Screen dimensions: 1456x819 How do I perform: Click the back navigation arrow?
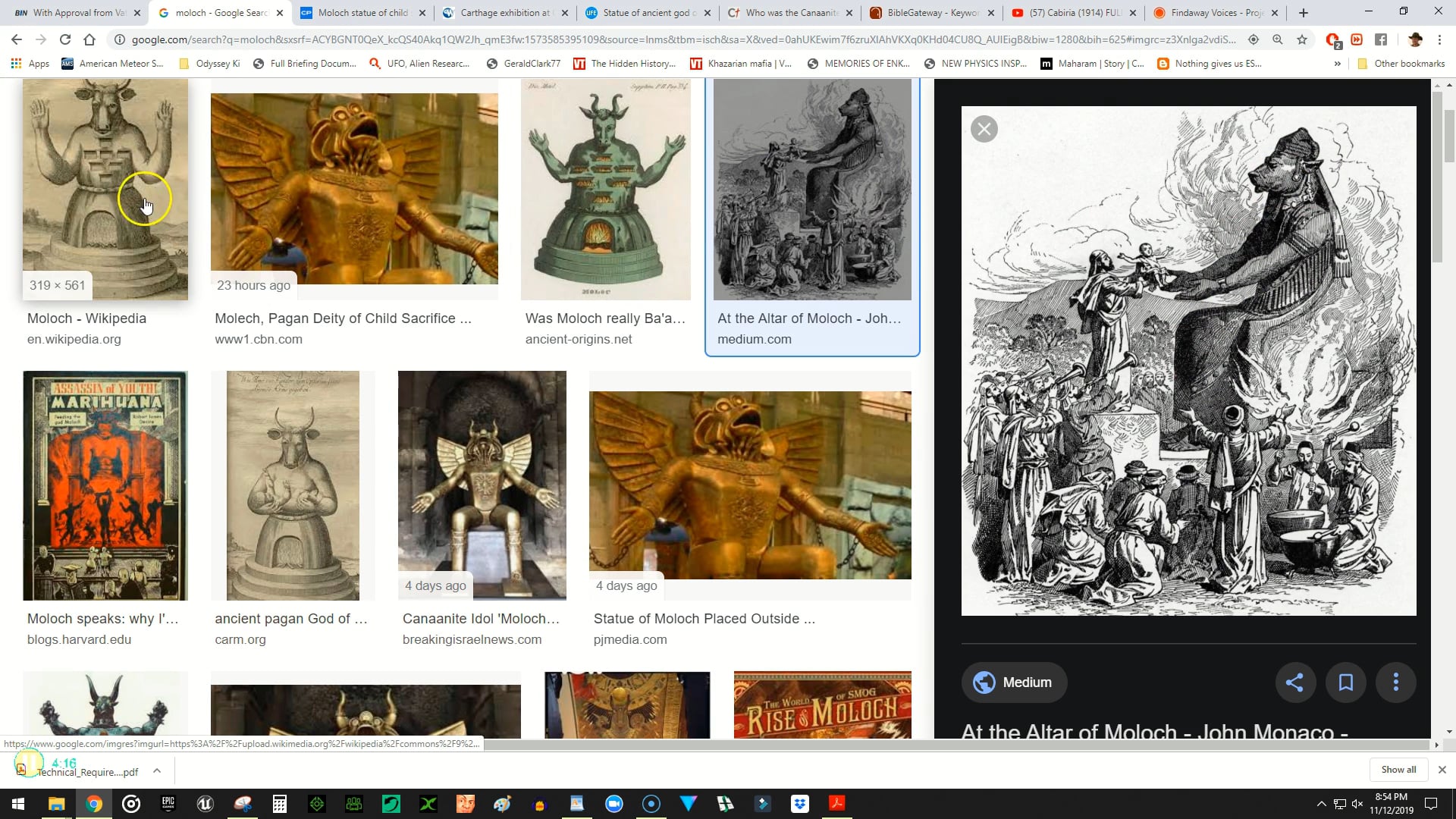[16, 39]
